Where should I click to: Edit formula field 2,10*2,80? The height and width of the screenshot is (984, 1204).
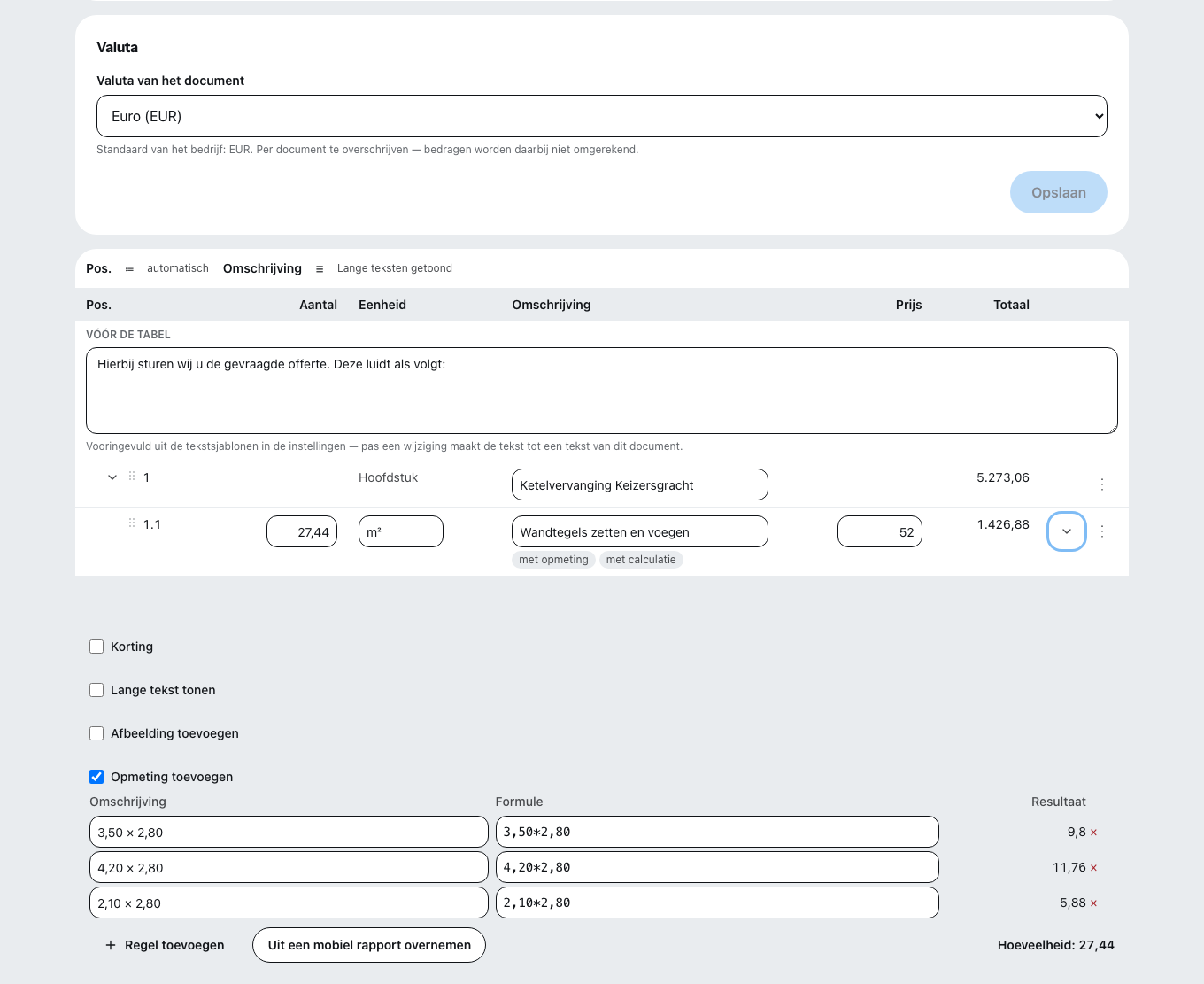pos(717,903)
